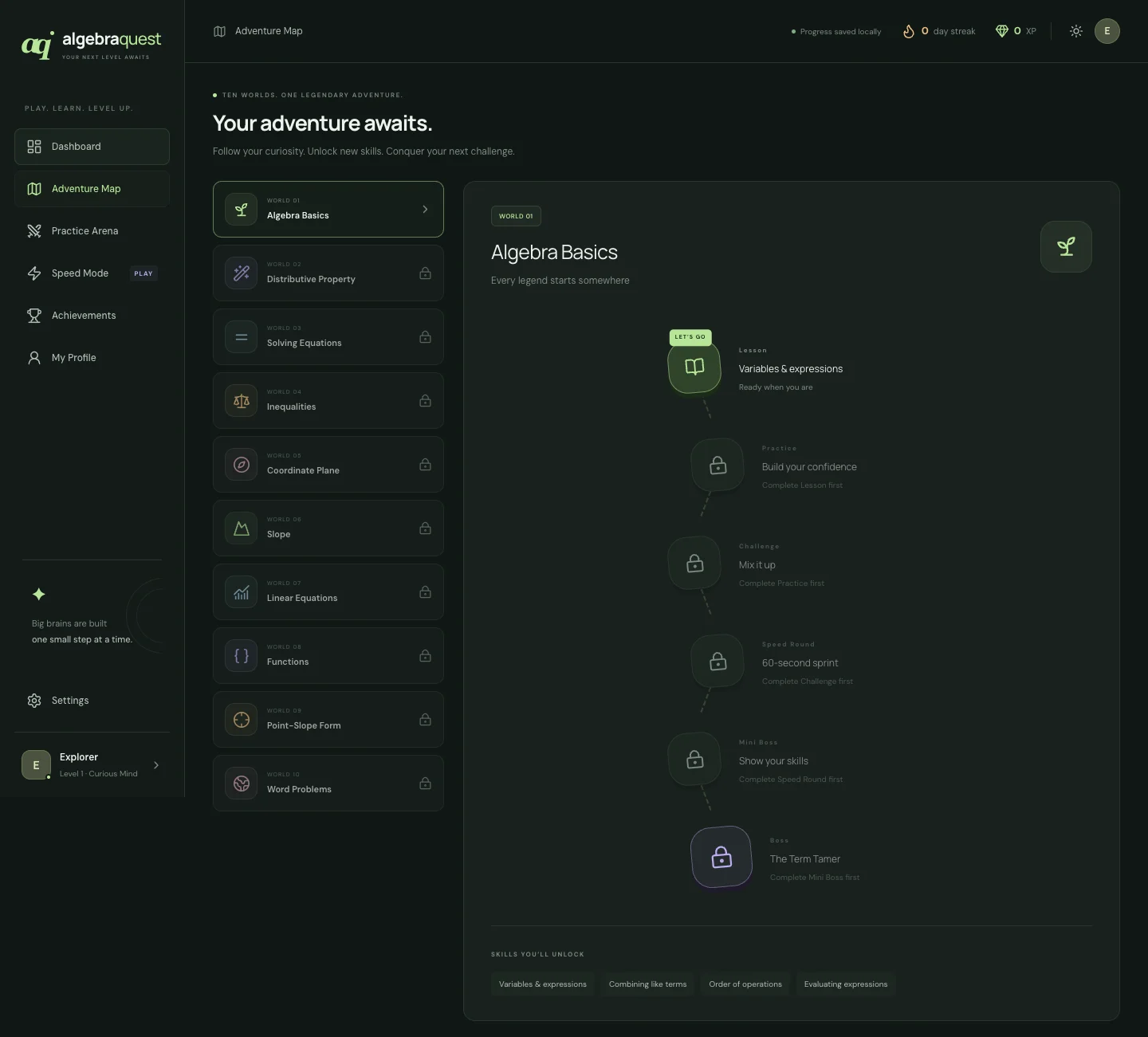This screenshot has height=1037, width=1148.
Task: Click the Functions braces icon
Action: coord(242,656)
